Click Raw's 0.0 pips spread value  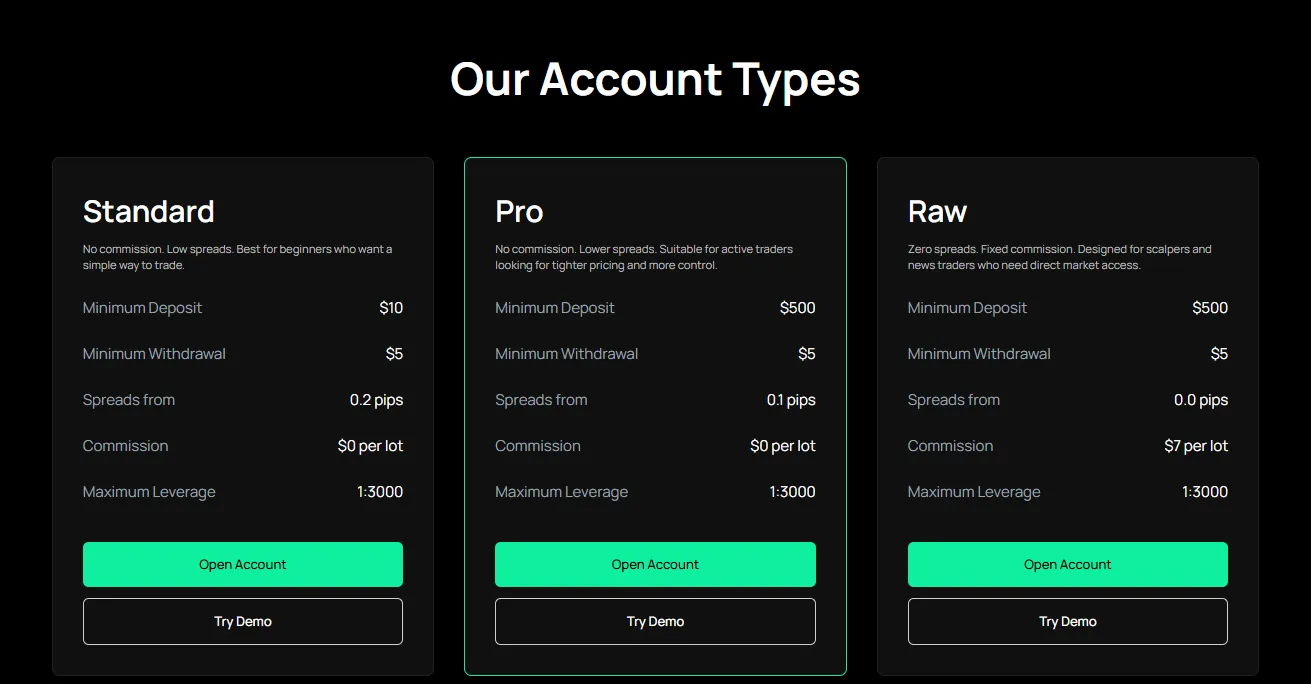1200,400
